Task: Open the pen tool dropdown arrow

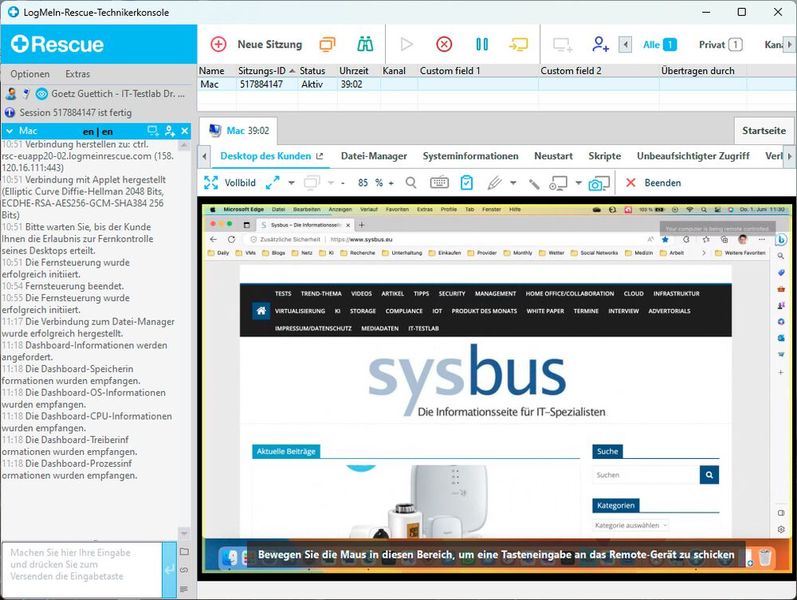Action: click(x=513, y=183)
